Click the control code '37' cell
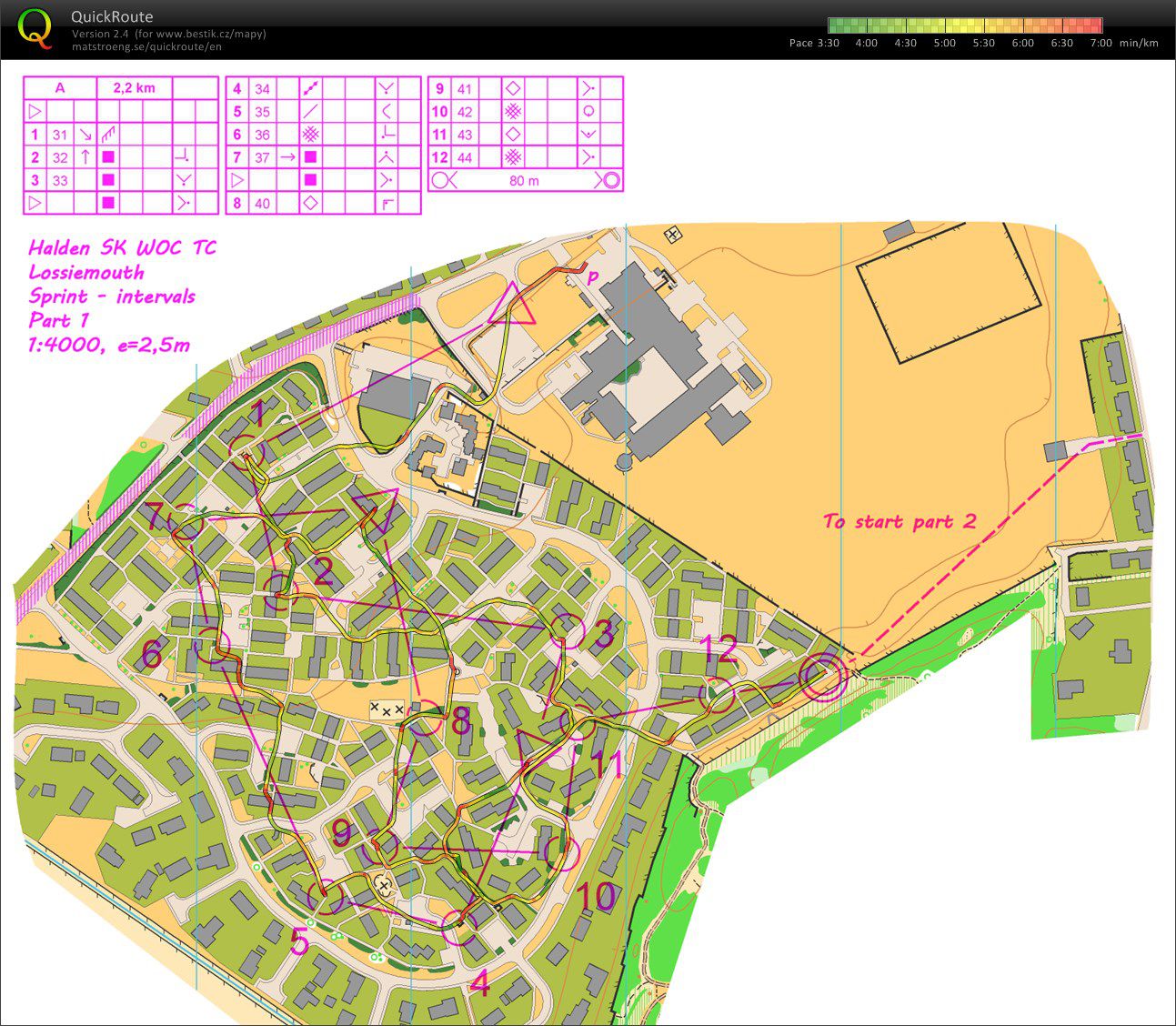Viewport: 1176px width, 1026px height. coord(263,157)
